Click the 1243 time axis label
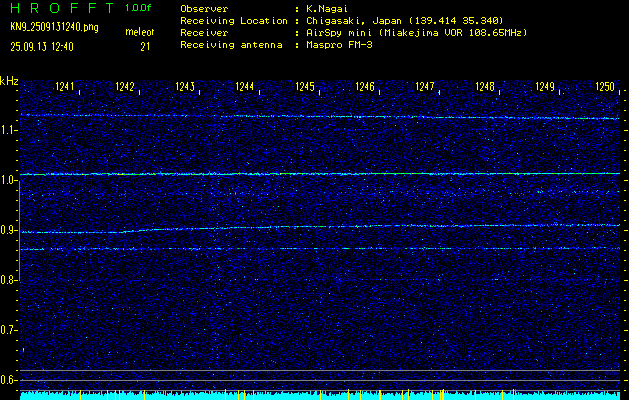This screenshot has height=400, width=629. click(x=185, y=86)
